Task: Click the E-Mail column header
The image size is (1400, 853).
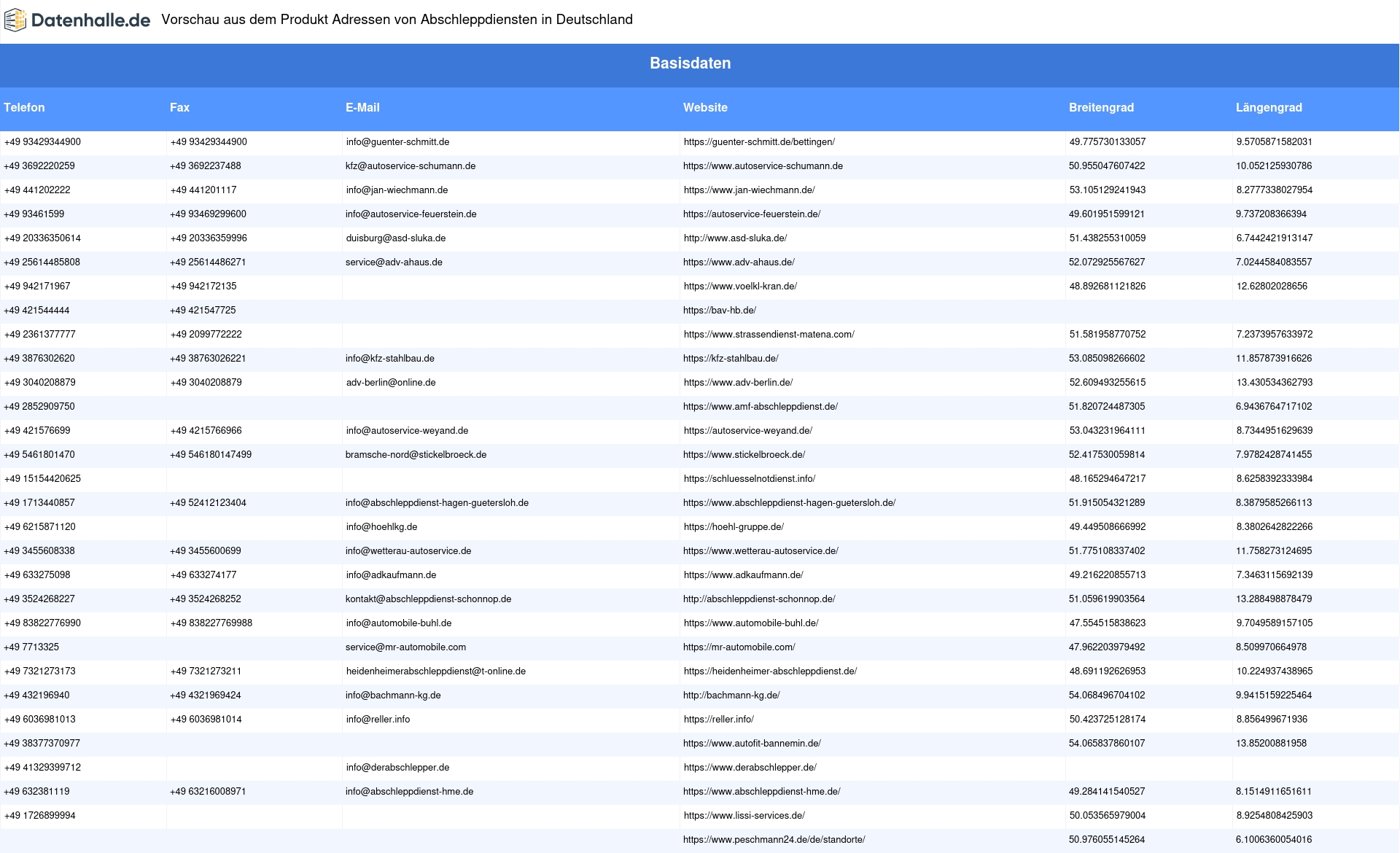Action: point(362,107)
